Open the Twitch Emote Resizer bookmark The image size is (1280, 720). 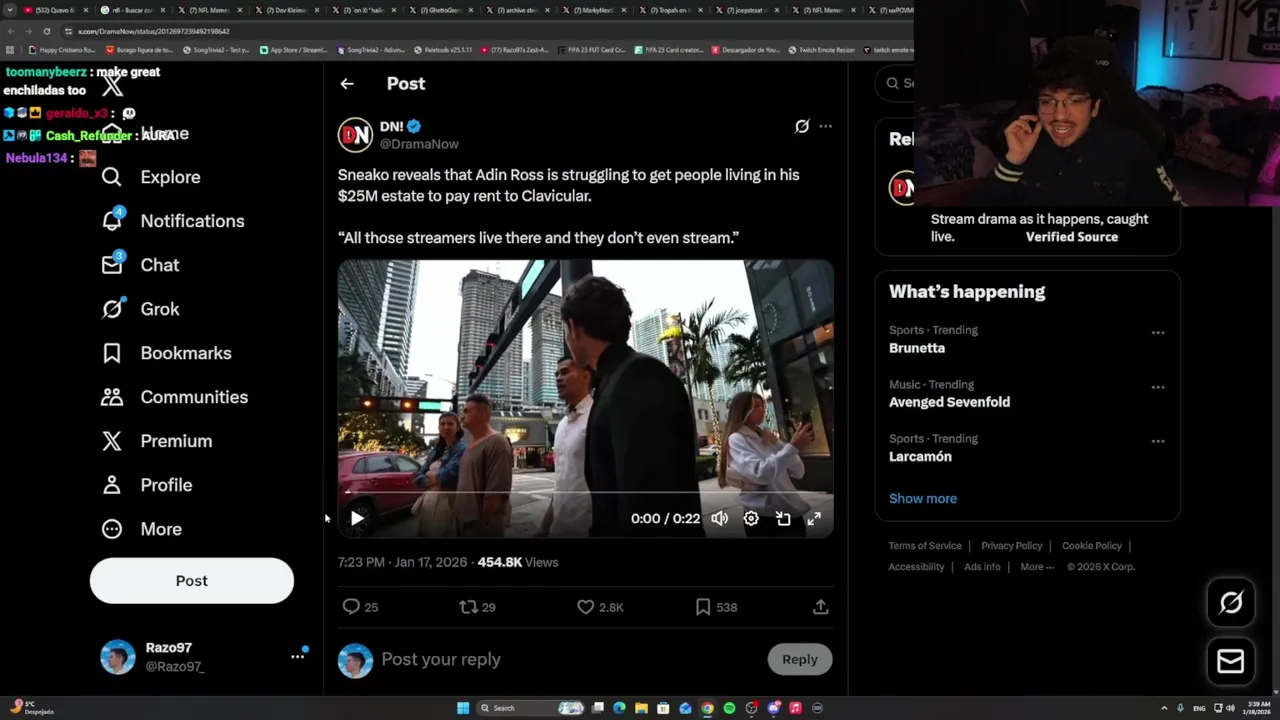coord(824,49)
